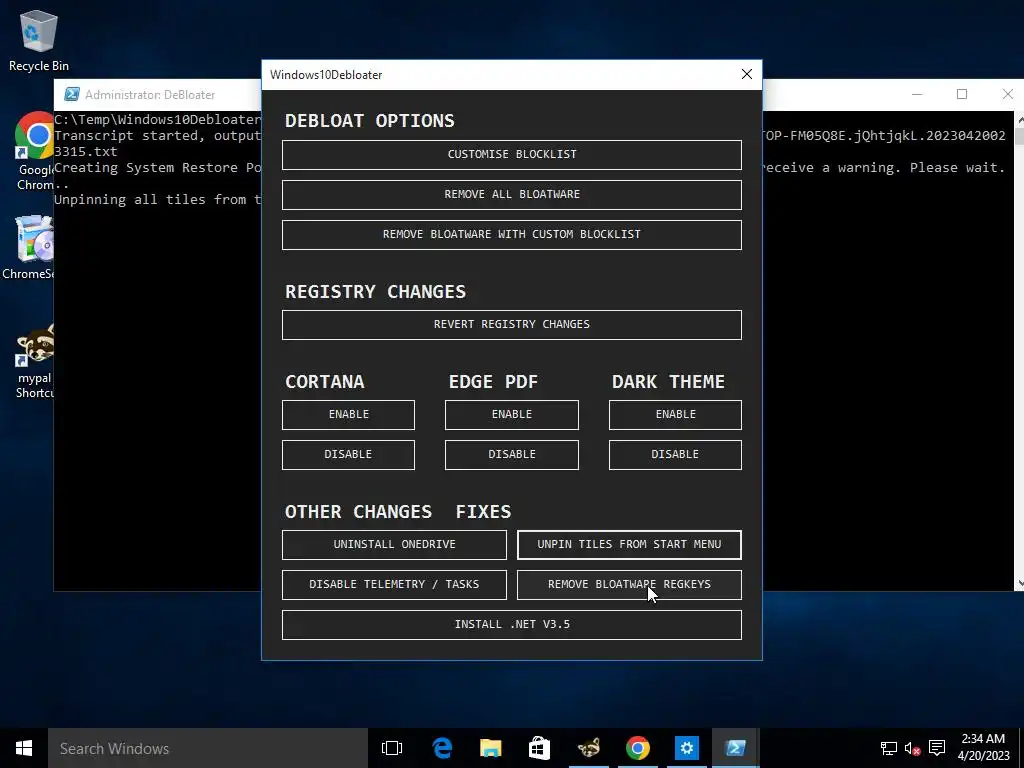
Task: Click Remove Bloatware Regkeys
Action: click(x=629, y=584)
